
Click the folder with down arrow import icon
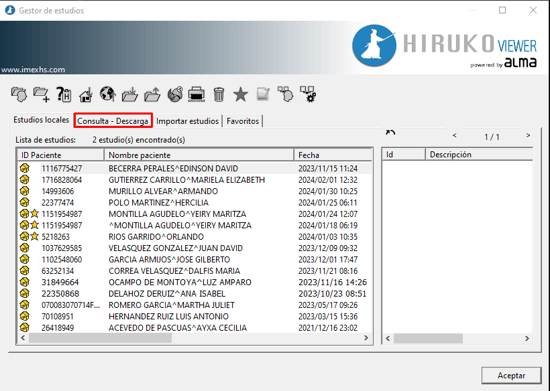click(130, 94)
